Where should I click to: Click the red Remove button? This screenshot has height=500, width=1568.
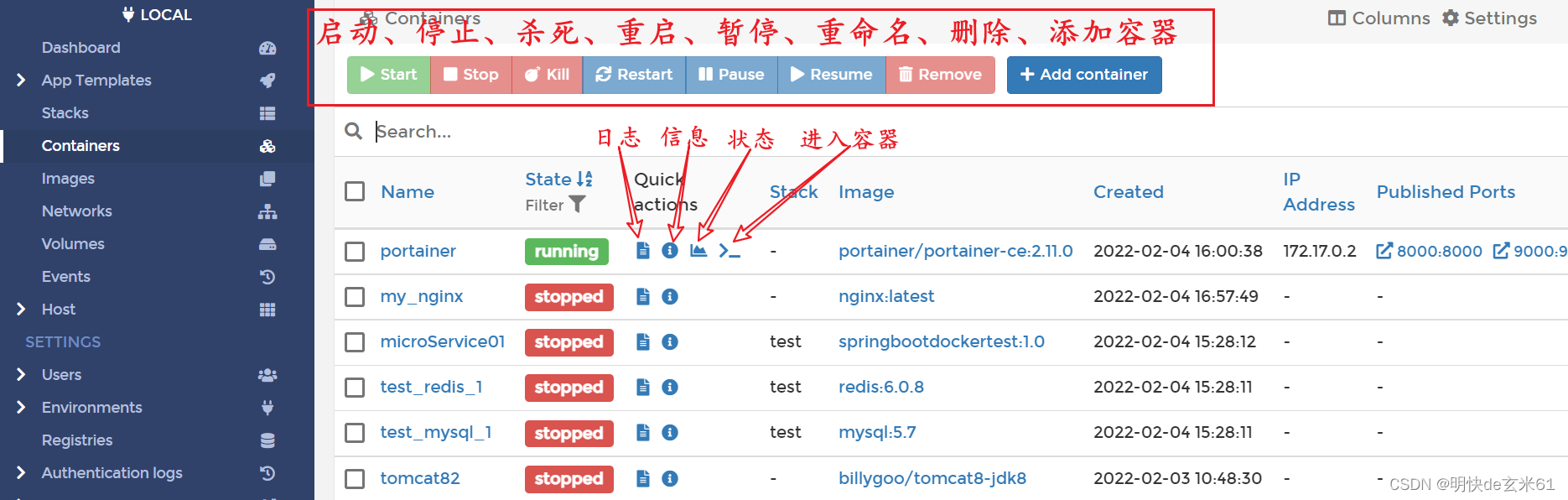tap(941, 75)
